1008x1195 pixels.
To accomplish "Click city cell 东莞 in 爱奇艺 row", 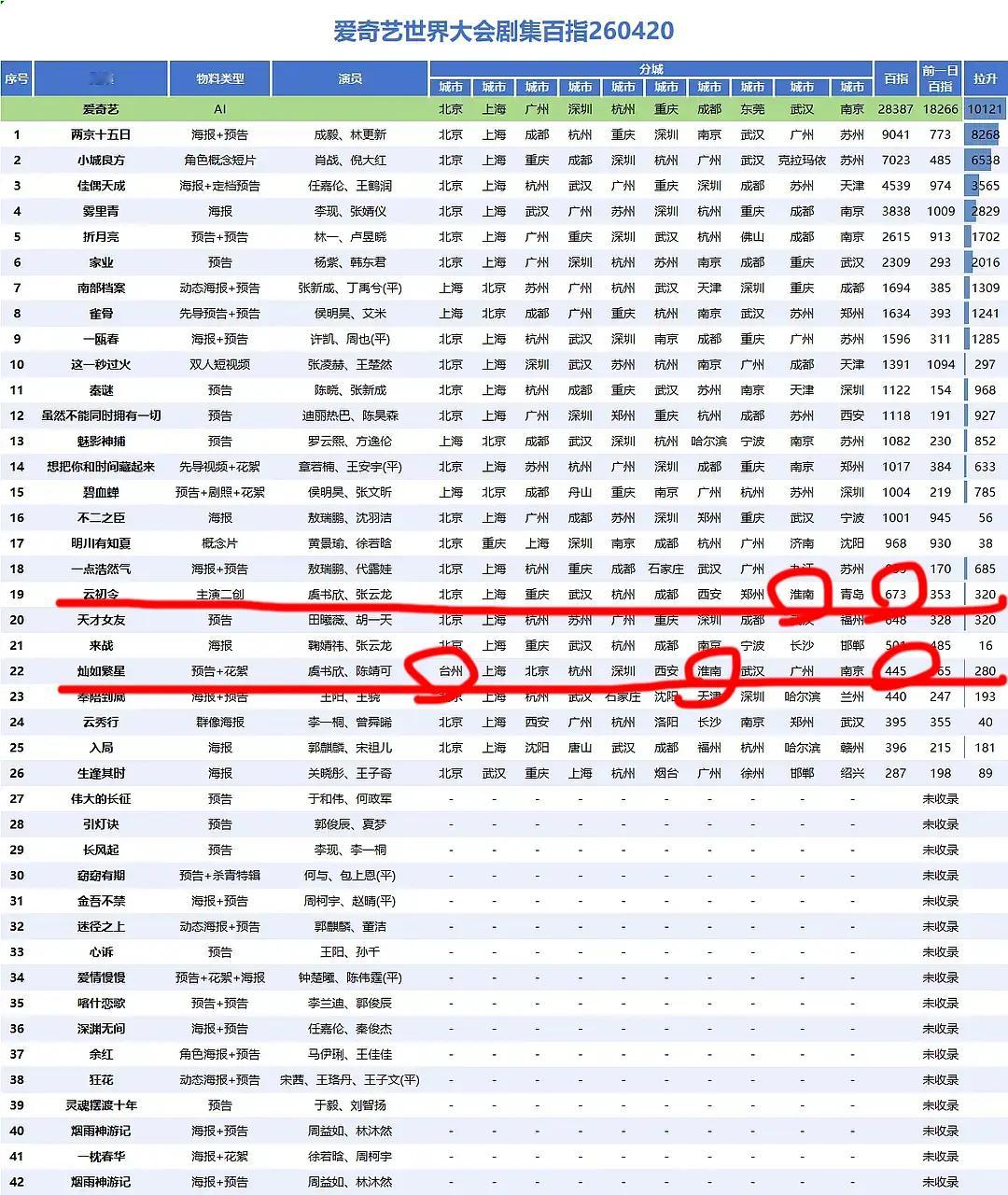I will (x=752, y=109).
